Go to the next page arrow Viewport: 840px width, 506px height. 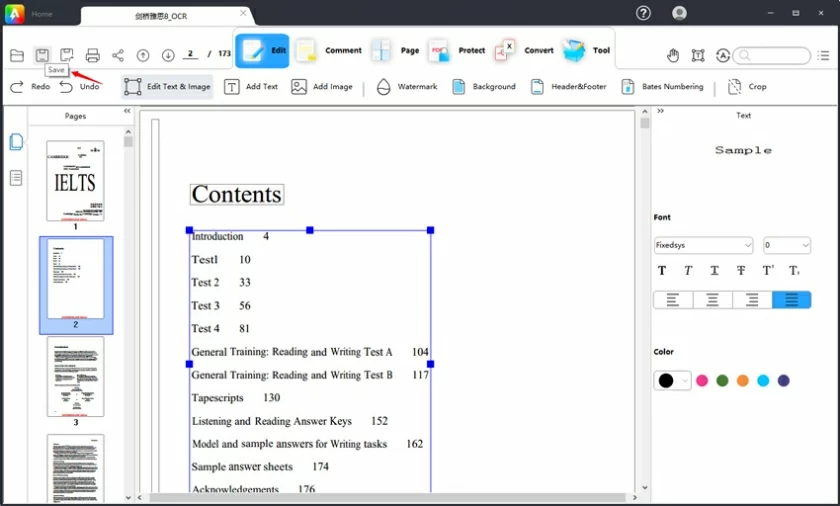coord(168,55)
